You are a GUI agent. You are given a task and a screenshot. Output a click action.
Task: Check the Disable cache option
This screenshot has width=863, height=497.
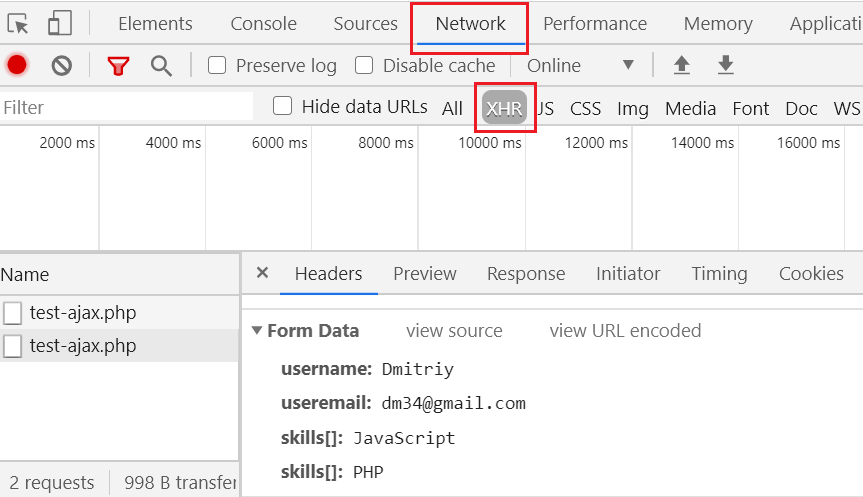[365, 66]
